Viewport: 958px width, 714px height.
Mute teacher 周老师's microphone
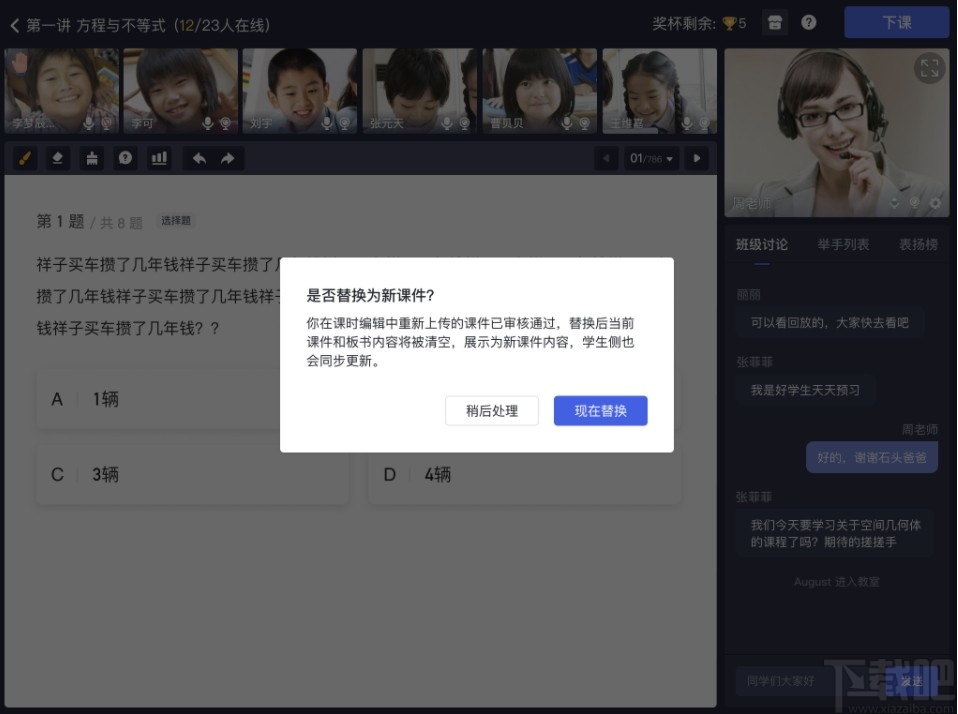893,203
